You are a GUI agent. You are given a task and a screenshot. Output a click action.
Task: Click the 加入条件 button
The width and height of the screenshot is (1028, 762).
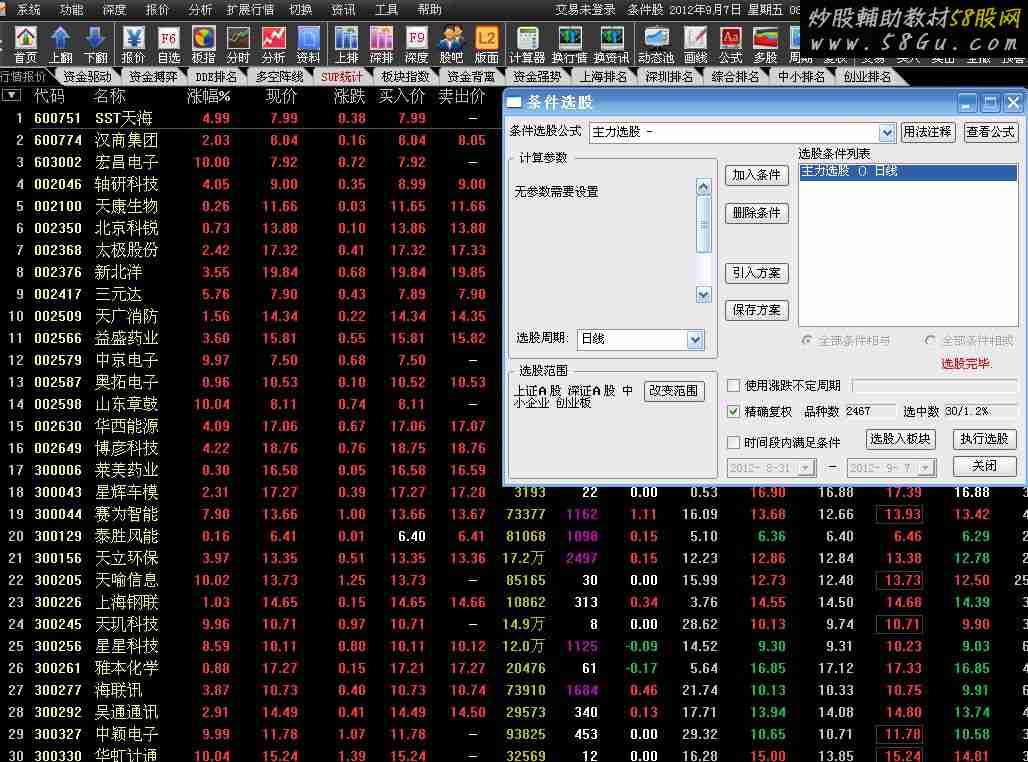click(x=756, y=175)
